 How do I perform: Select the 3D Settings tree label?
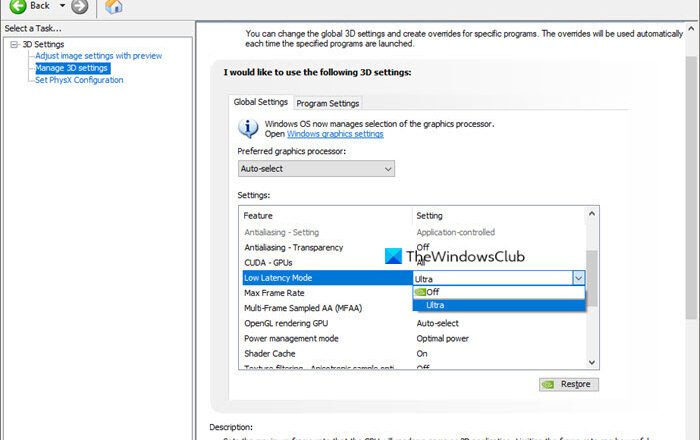(x=43, y=44)
